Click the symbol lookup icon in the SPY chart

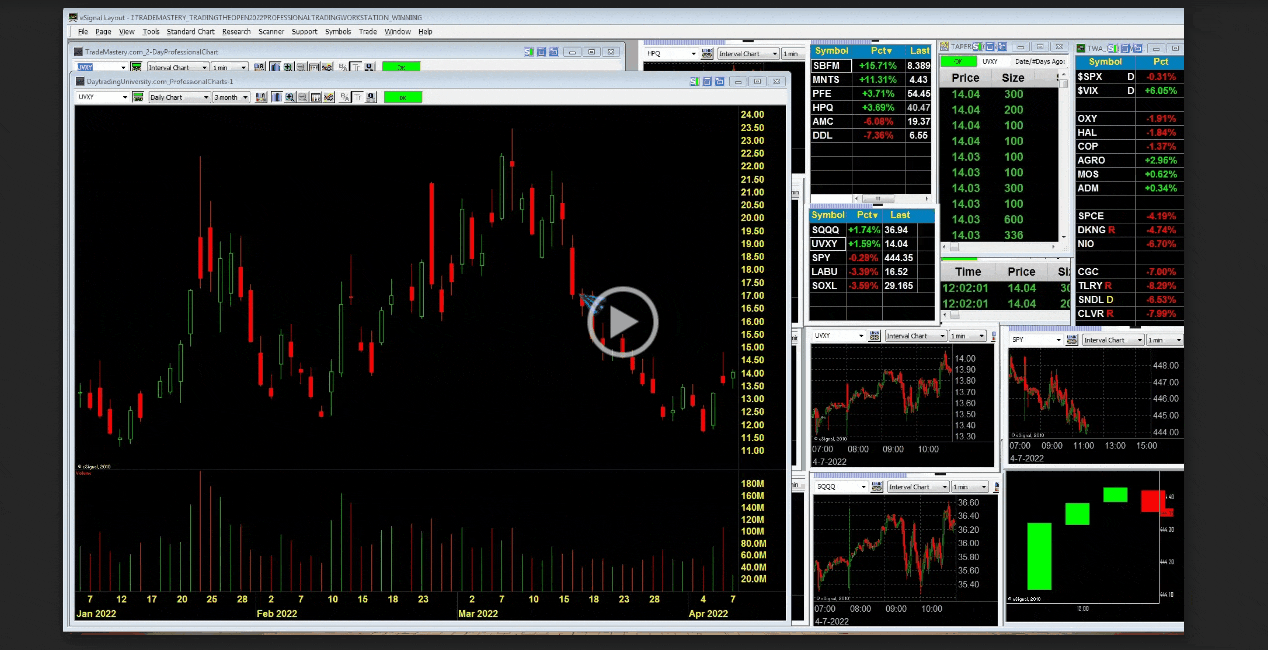(x=1071, y=340)
